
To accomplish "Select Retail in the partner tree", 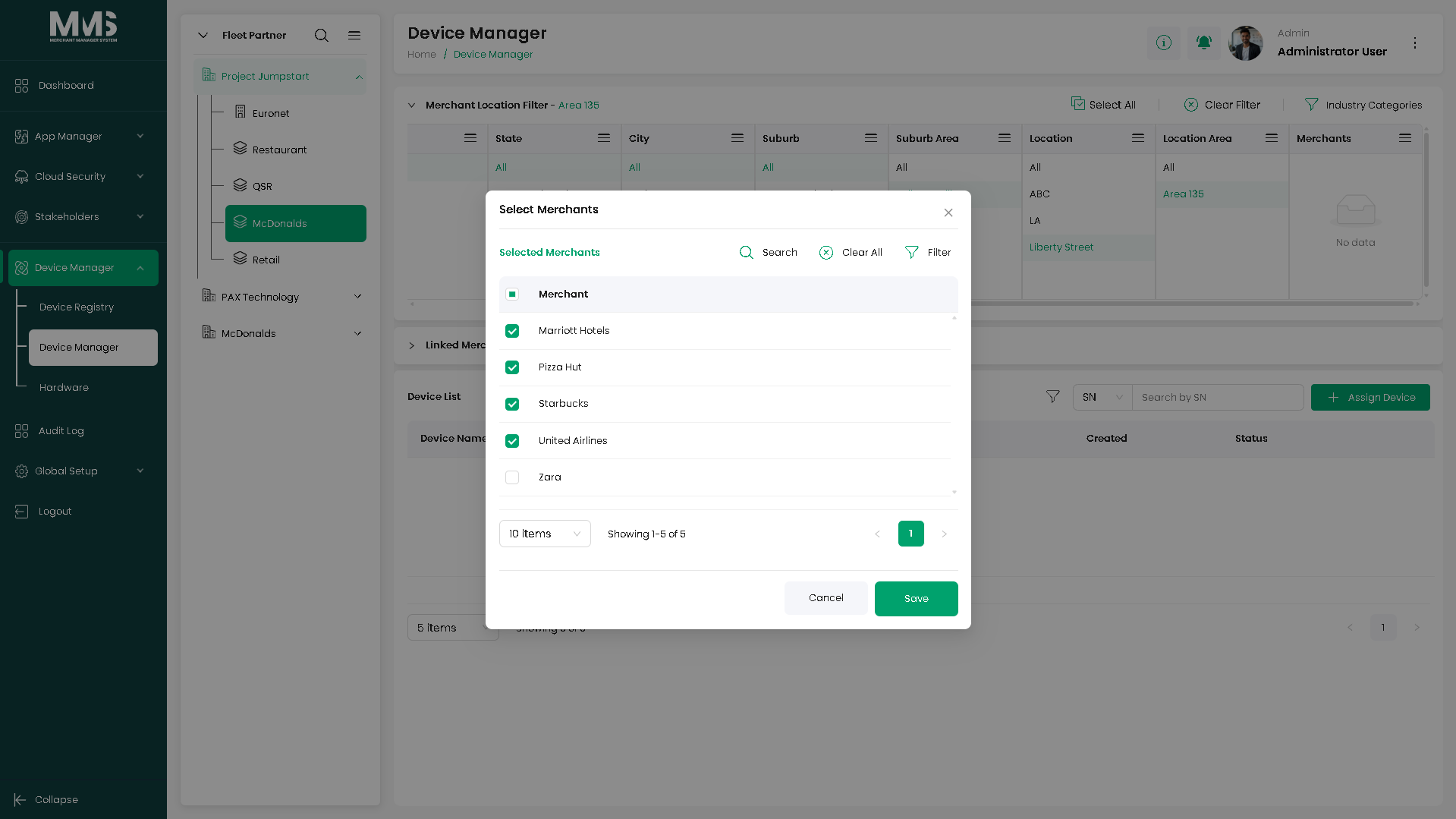I will pos(266,260).
